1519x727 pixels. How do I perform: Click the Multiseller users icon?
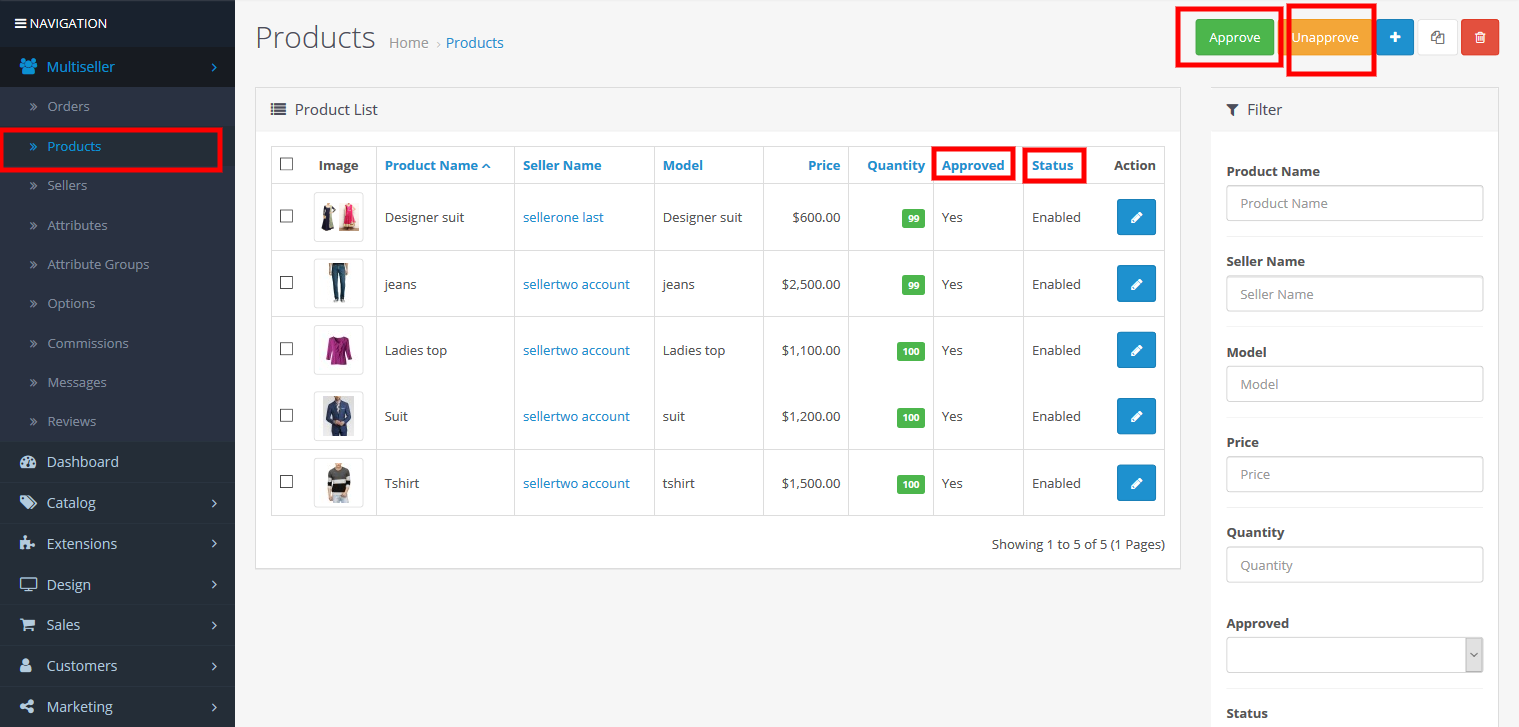[x=29, y=67]
